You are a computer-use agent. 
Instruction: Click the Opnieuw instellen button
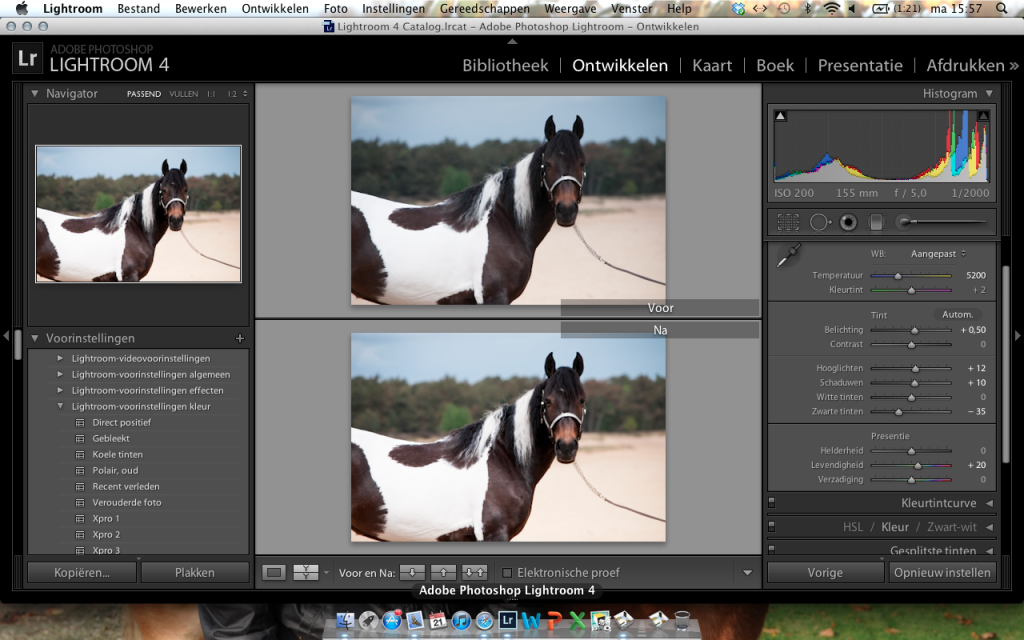coord(942,573)
